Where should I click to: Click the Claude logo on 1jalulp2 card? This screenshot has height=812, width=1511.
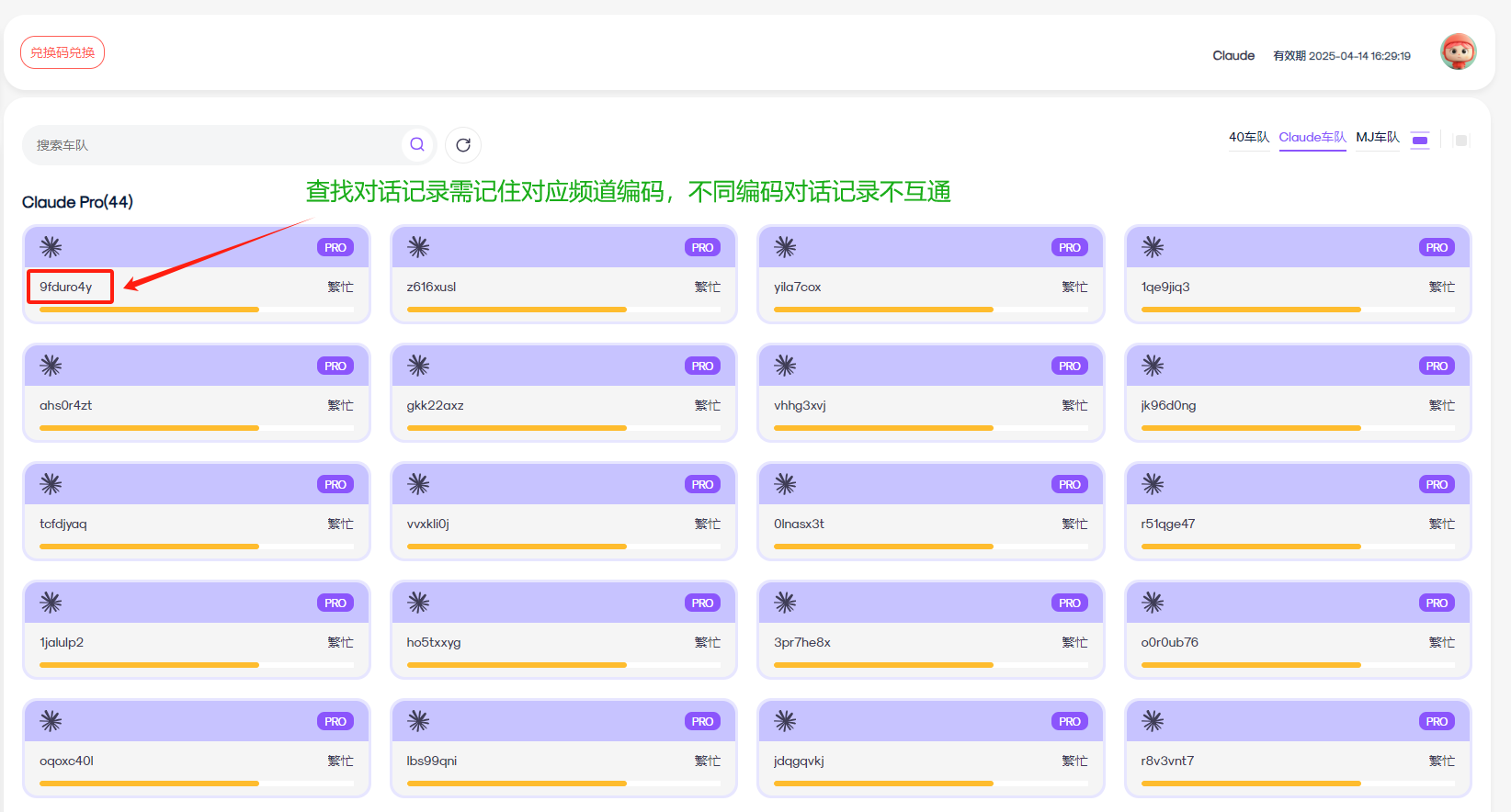51,603
